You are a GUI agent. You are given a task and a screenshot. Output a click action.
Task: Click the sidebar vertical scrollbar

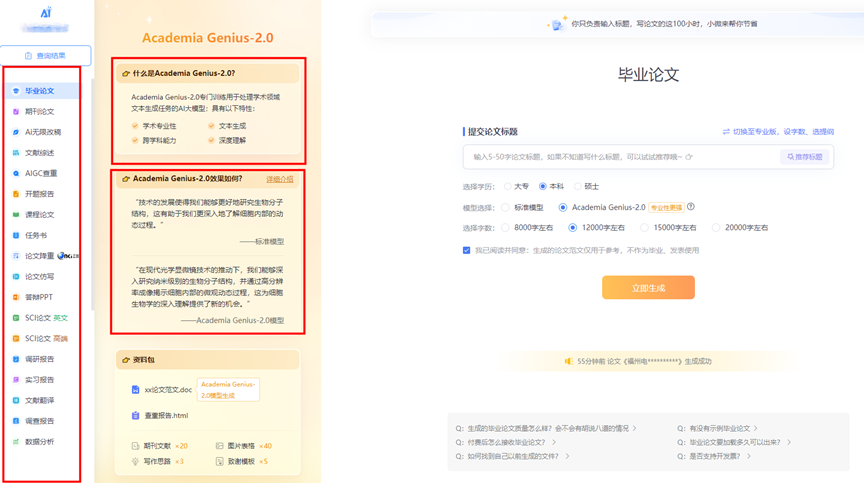(x=93, y=195)
